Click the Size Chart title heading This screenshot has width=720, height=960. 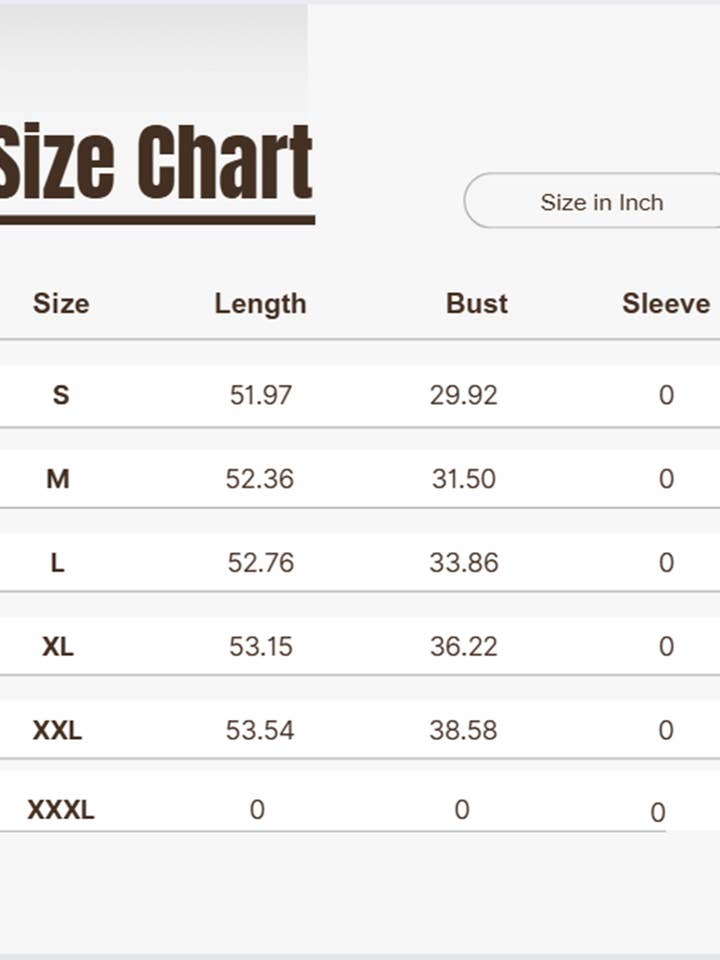click(x=156, y=163)
